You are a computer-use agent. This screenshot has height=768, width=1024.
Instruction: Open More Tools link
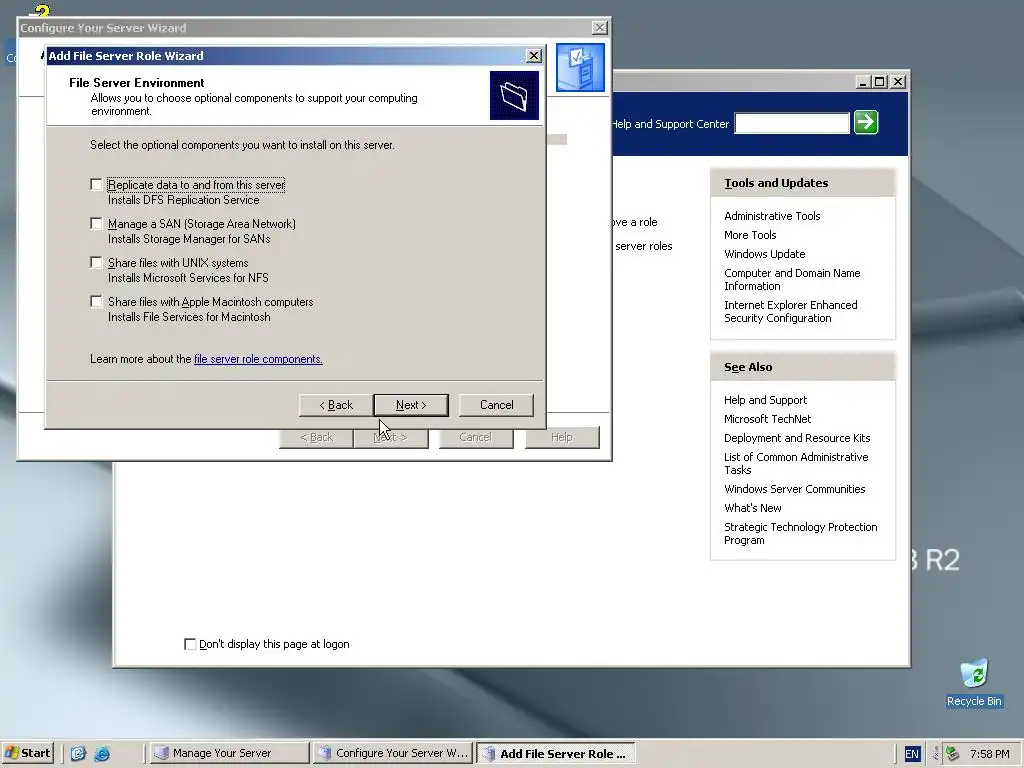750,235
